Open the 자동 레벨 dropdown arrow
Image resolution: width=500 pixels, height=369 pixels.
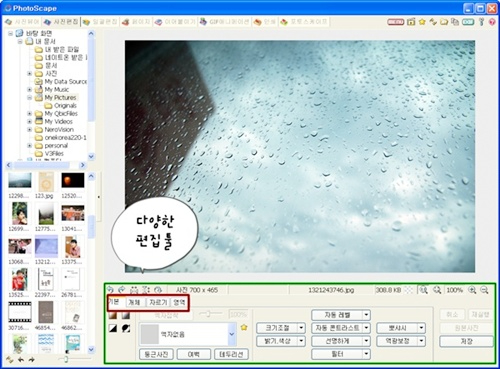(x=366, y=315)
